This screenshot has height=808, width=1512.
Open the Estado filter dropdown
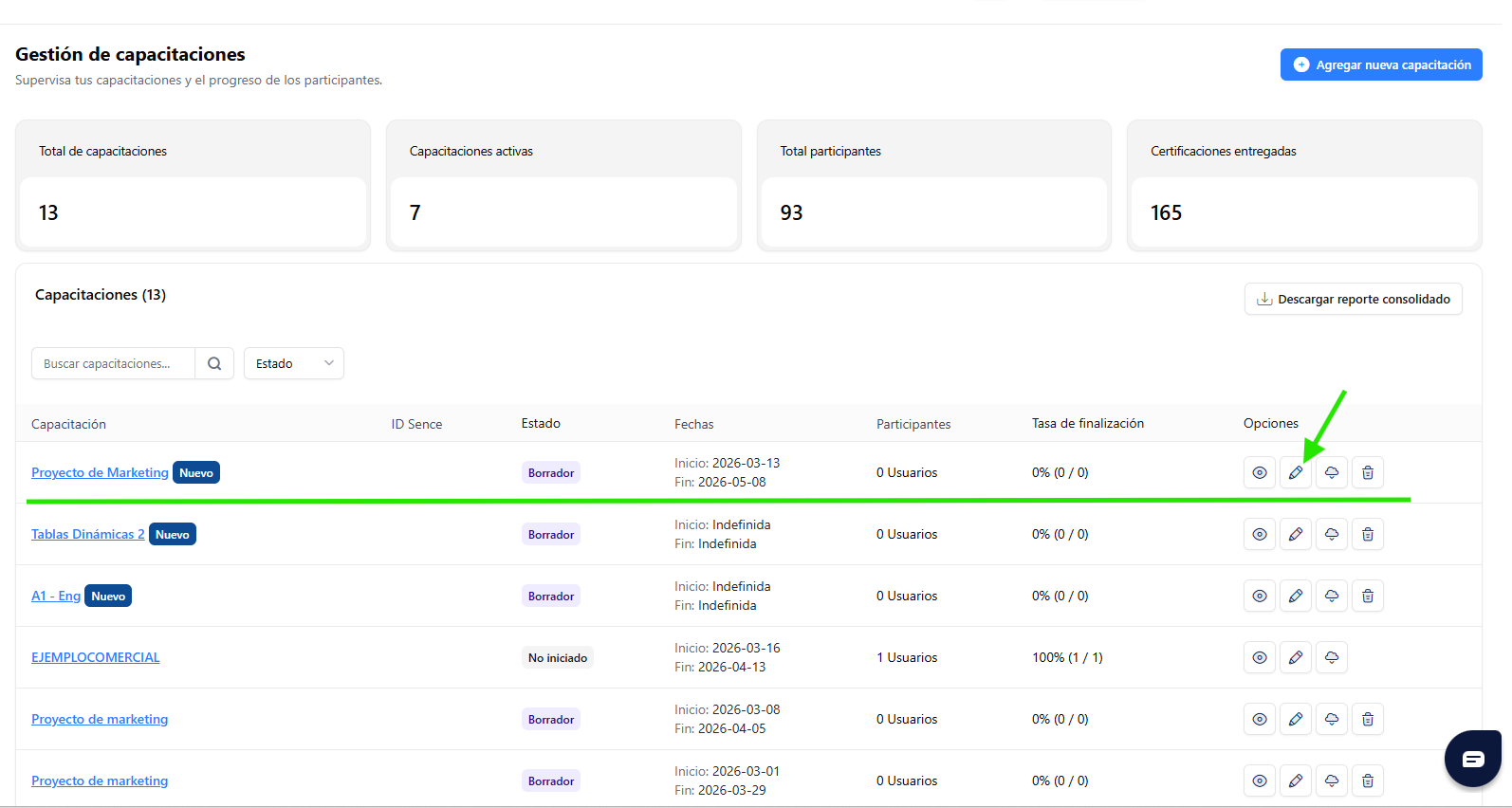point(294,363)
